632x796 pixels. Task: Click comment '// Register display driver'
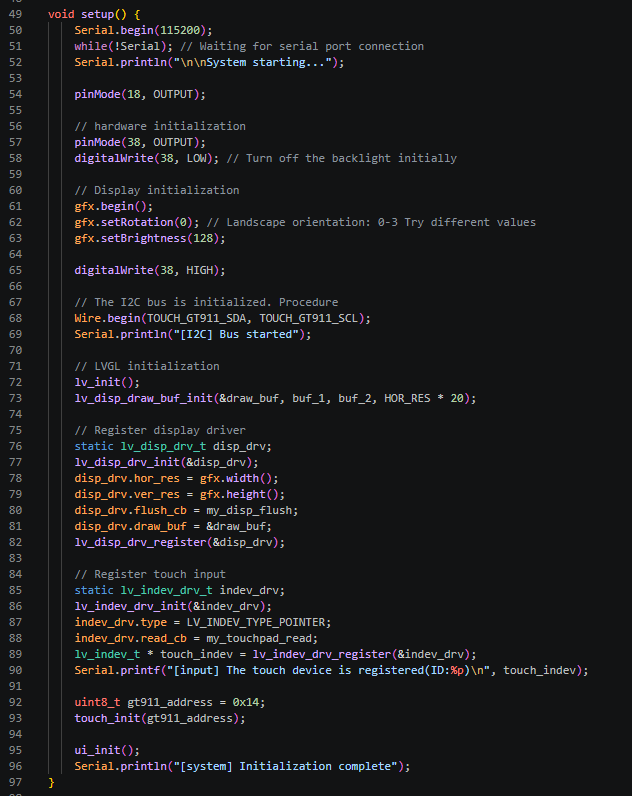[x=160, y=430]
